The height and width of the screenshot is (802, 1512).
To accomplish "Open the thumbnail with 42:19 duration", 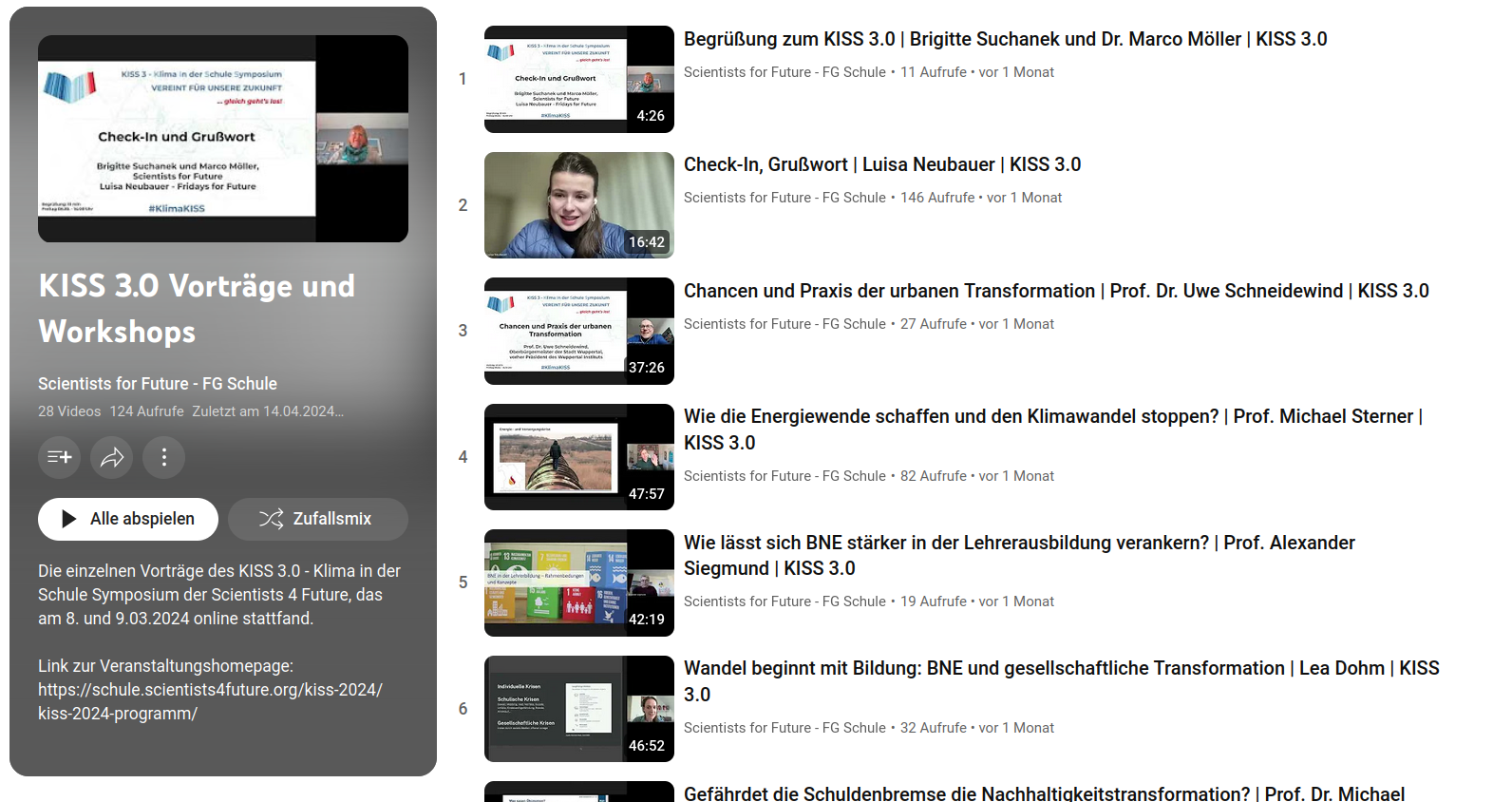I will click(579, 582).
